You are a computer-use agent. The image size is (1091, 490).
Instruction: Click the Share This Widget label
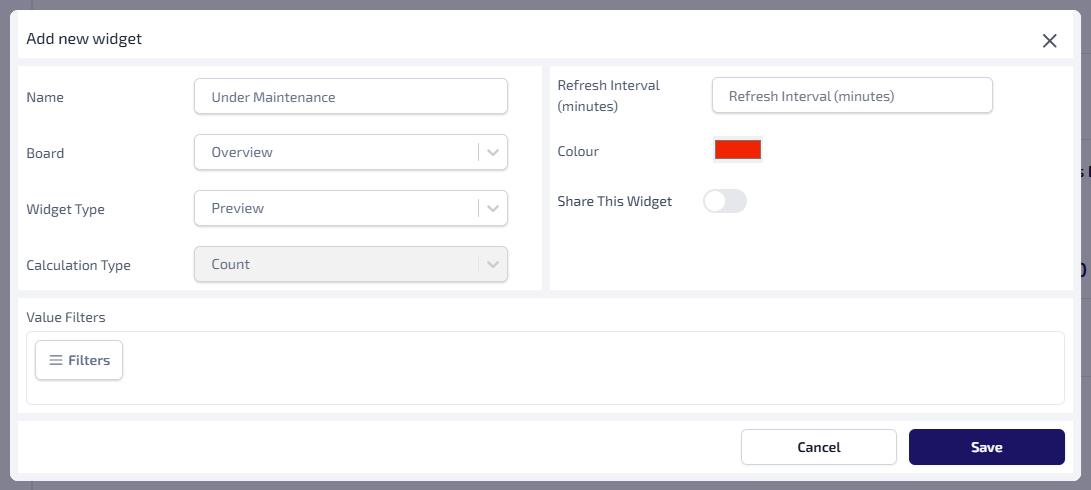pyautogui.click(x=614, y=202)
